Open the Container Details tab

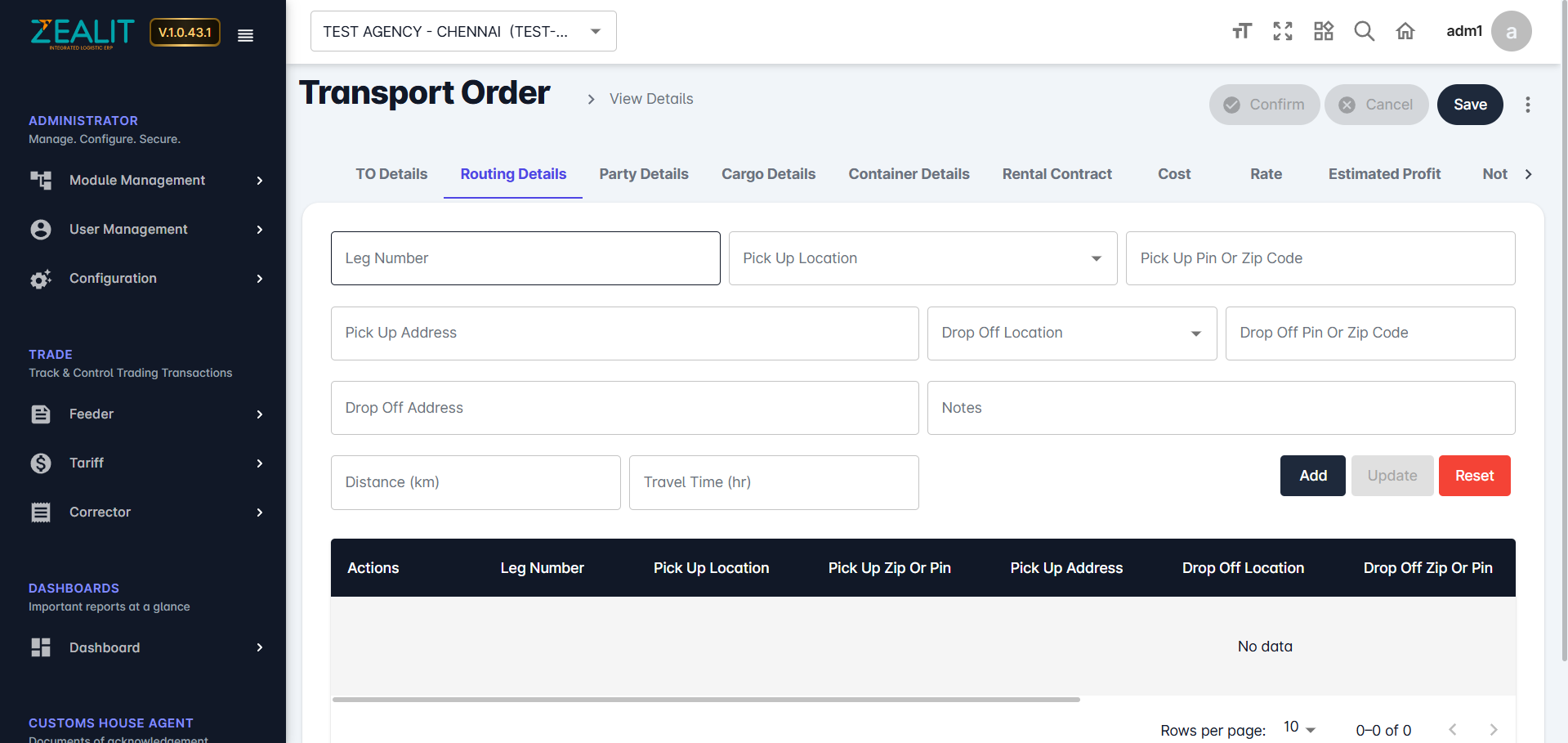pyautogui.click(x=909, y=174)
